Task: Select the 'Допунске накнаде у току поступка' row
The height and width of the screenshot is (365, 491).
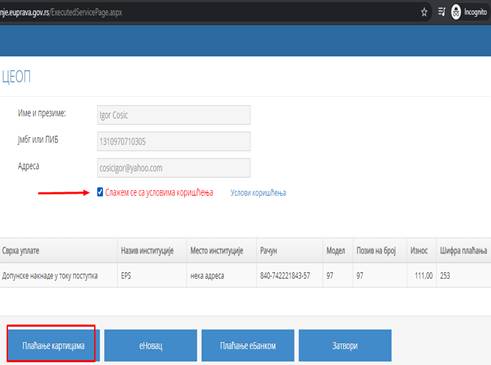Action: point(245,275)
